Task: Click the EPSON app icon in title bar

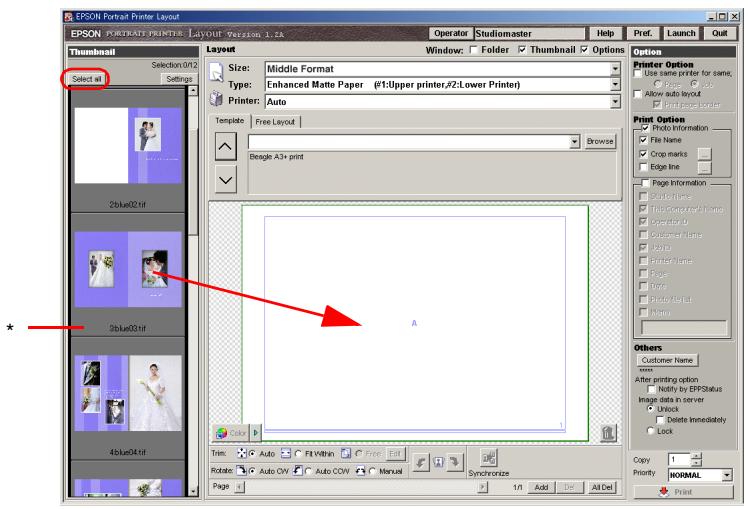Action: tap(69, 17)
